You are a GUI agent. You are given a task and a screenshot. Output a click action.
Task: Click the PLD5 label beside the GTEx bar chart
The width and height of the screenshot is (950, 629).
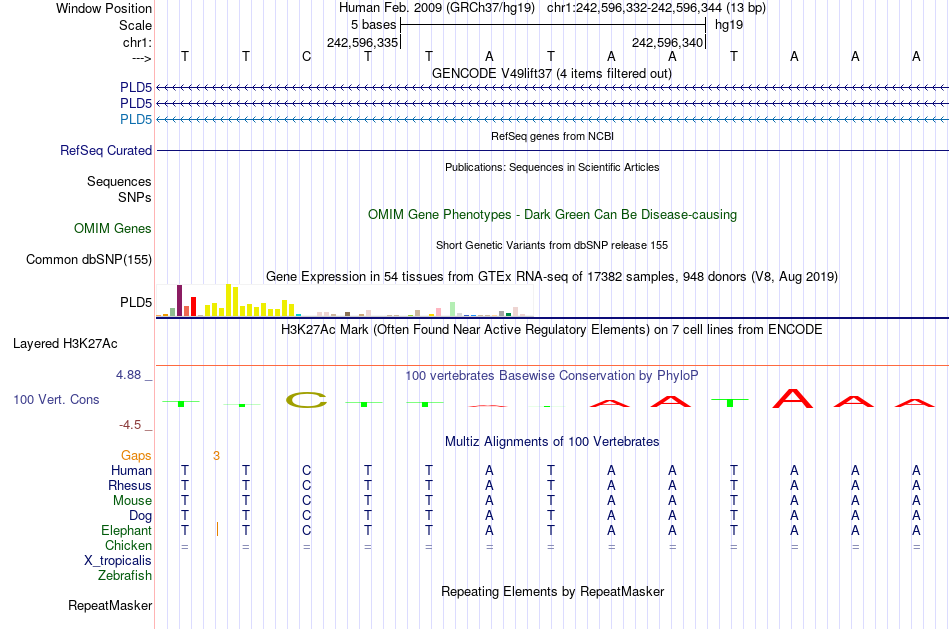point(136,302)
